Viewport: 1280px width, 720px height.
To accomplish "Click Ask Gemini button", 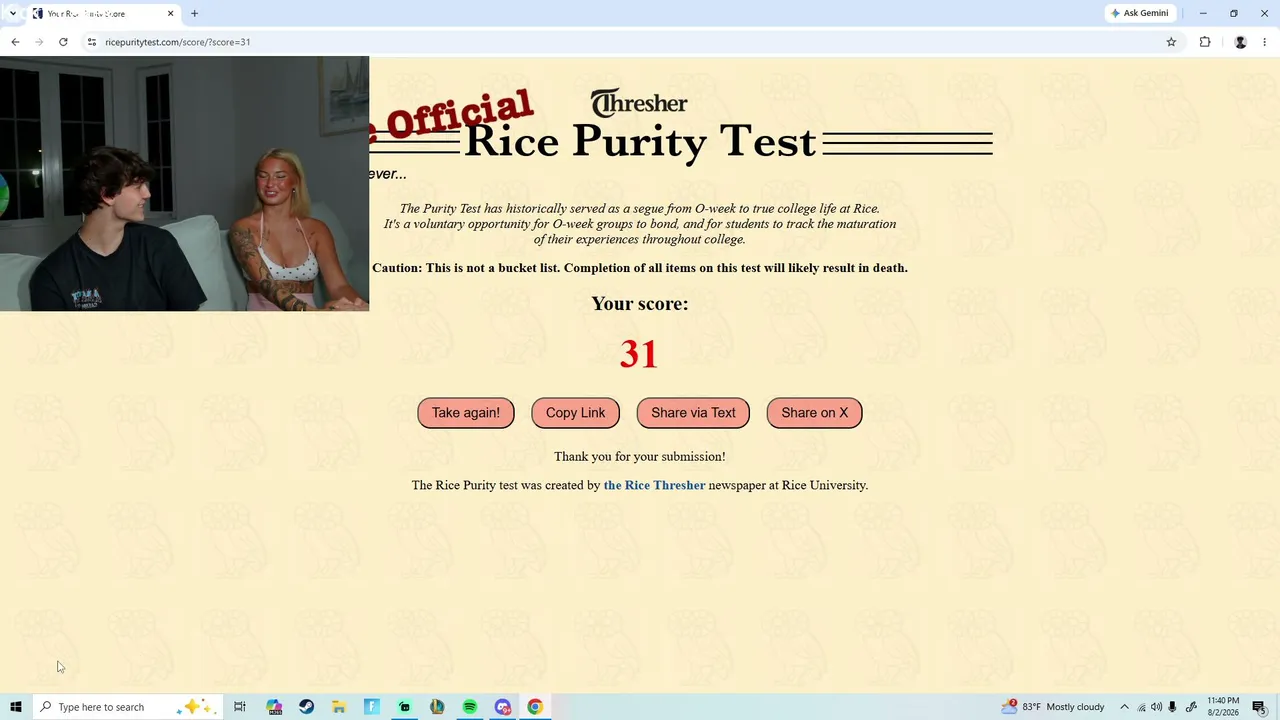I will coord(1140,13).
